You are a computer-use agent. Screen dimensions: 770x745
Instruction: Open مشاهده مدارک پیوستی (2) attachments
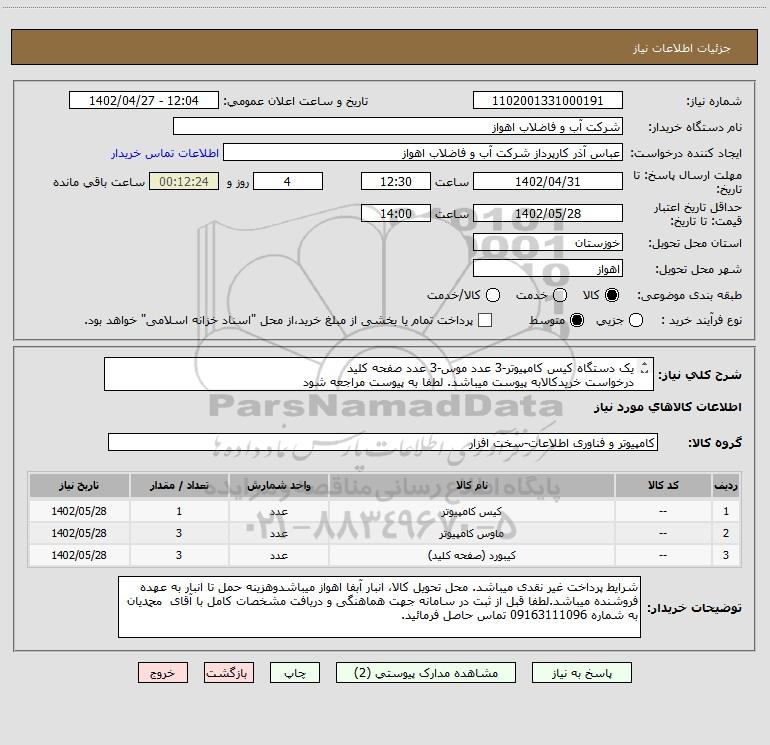pyautogui.click(x=426, y=673)
